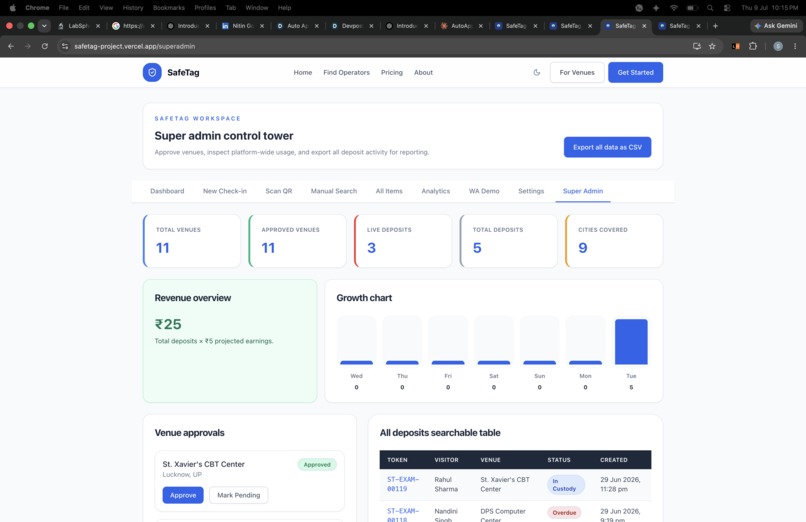Open new tab with plus icon
This screenshot has height=522, width=806.
pos(715,26)
